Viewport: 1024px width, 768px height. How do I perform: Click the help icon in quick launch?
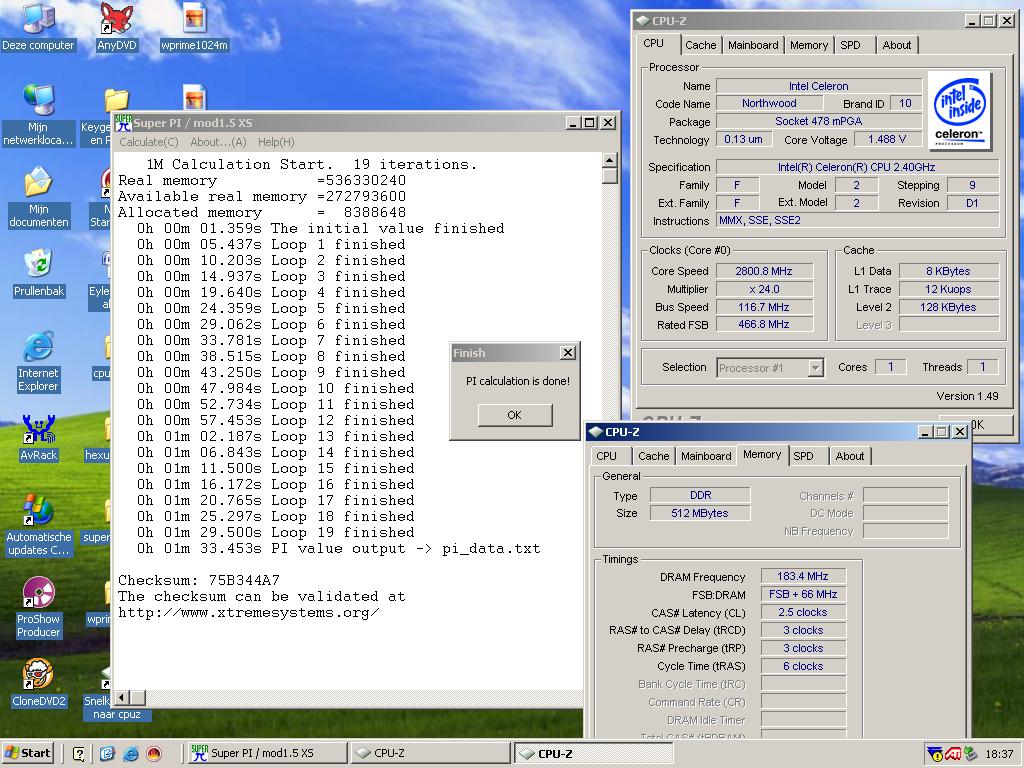(79, 754)
